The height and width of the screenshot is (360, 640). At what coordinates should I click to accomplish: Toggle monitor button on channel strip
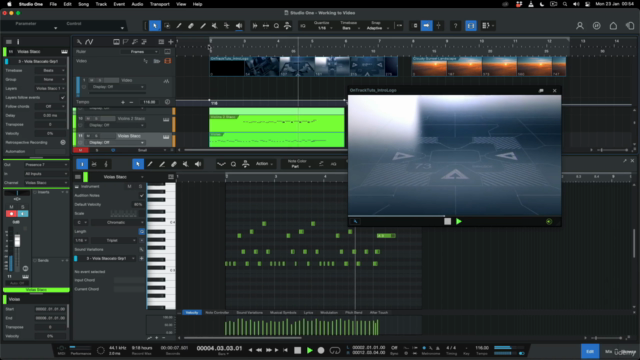(23, 213)
